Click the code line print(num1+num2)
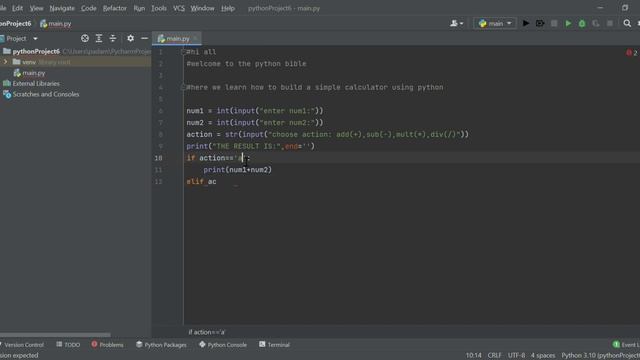 tap(238, 169)
